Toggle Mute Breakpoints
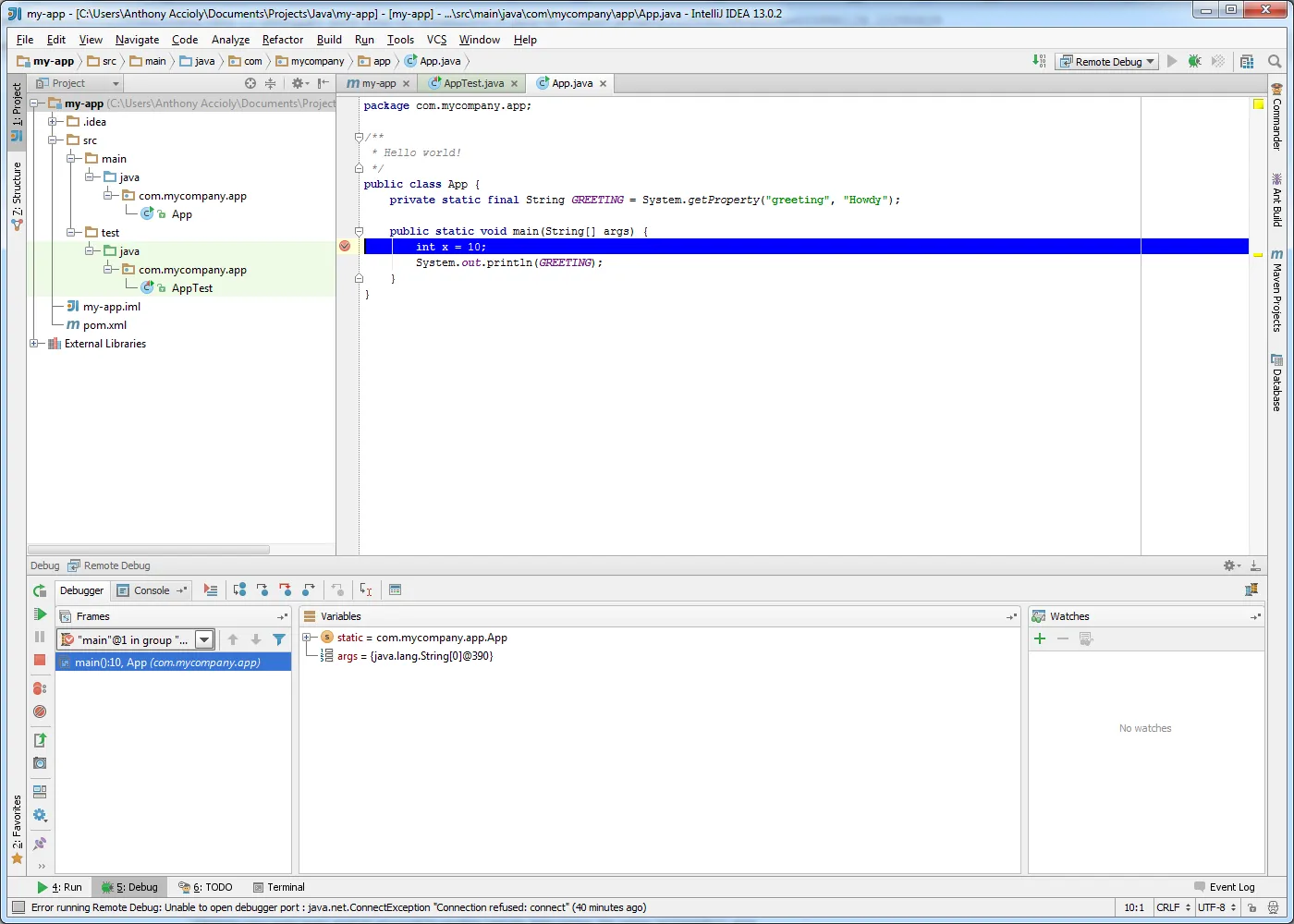This screenshot has width=1294, height=924. [40, 711]
